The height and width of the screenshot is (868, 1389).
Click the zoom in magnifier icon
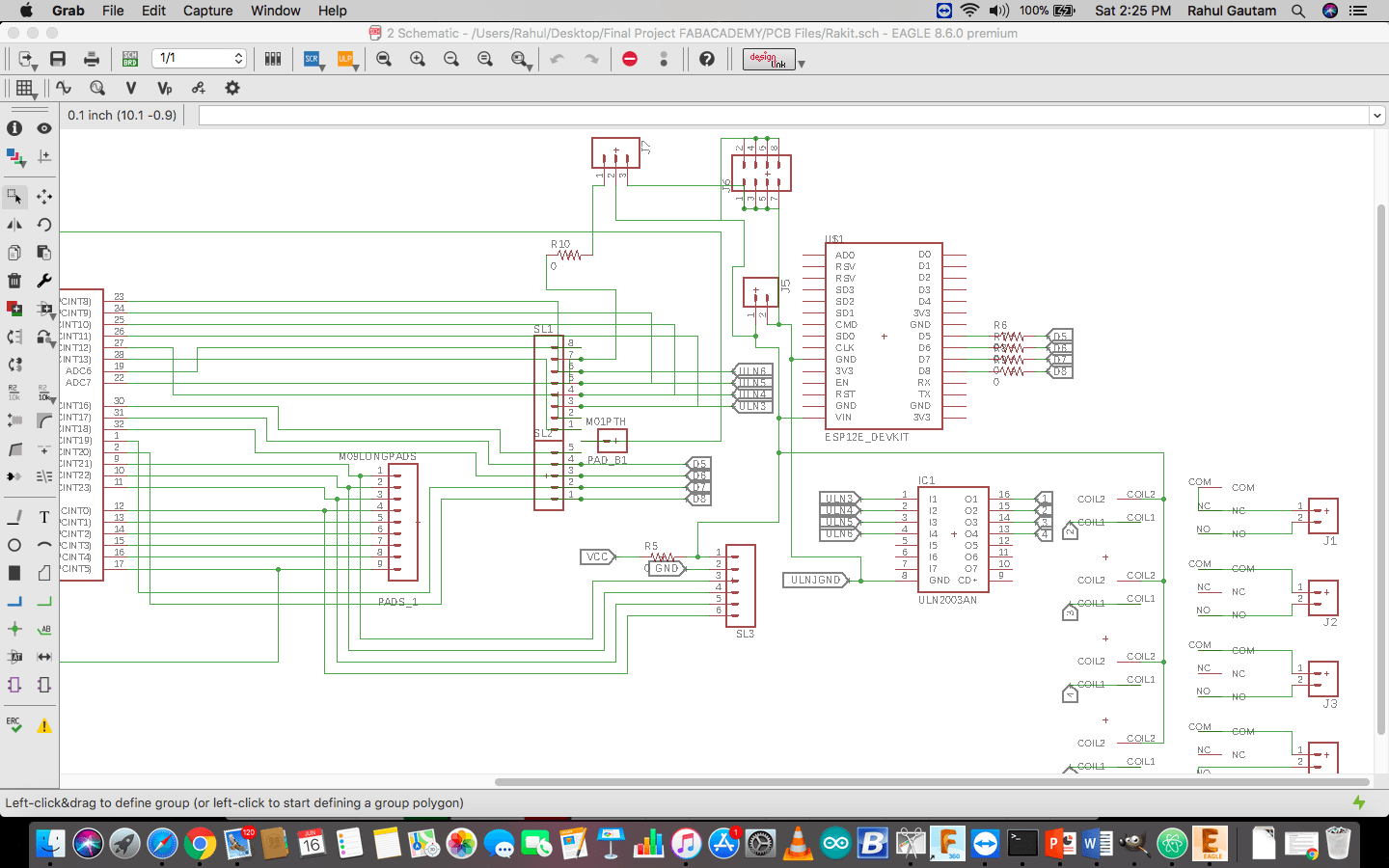(x=418, y=59)
